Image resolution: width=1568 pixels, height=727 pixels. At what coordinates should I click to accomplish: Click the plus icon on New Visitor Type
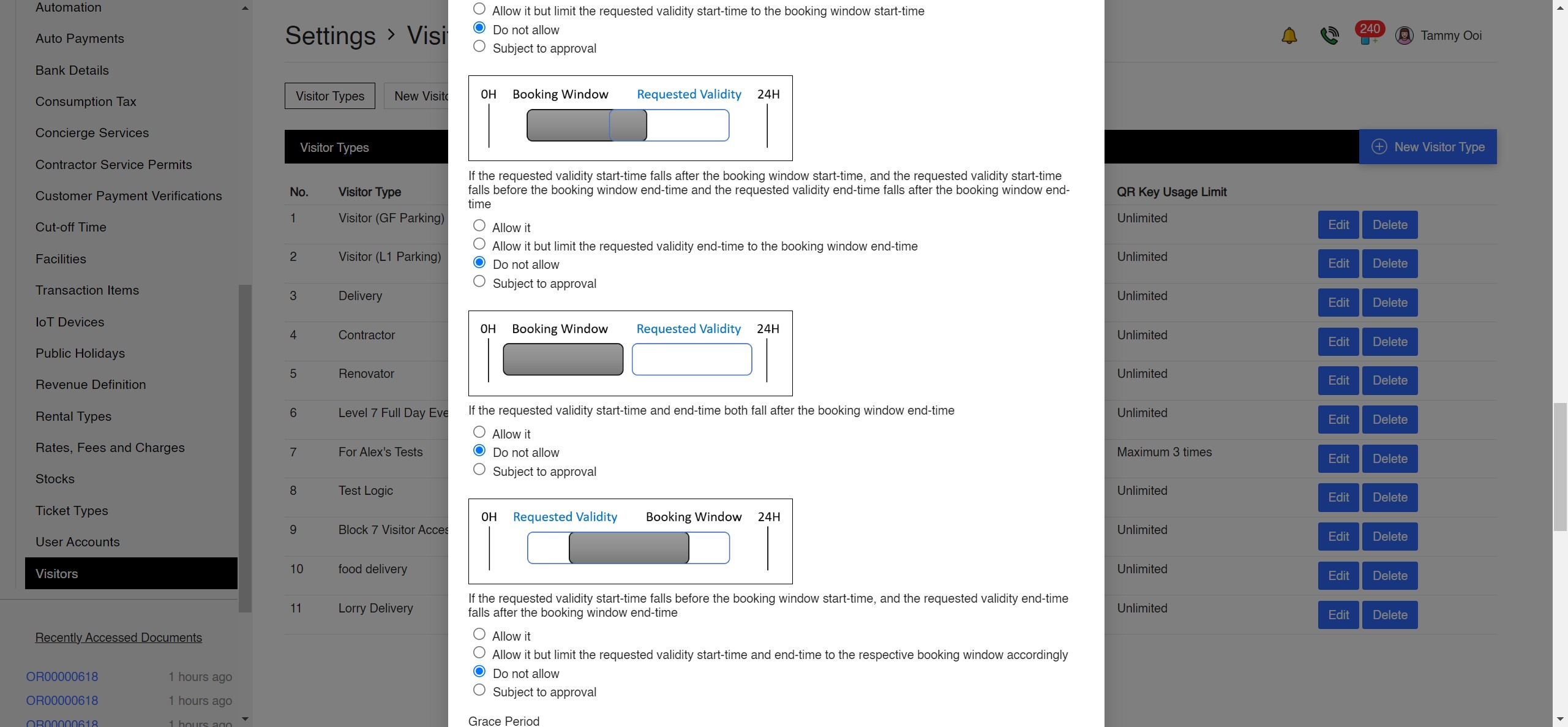click(x=1379, y=147)
